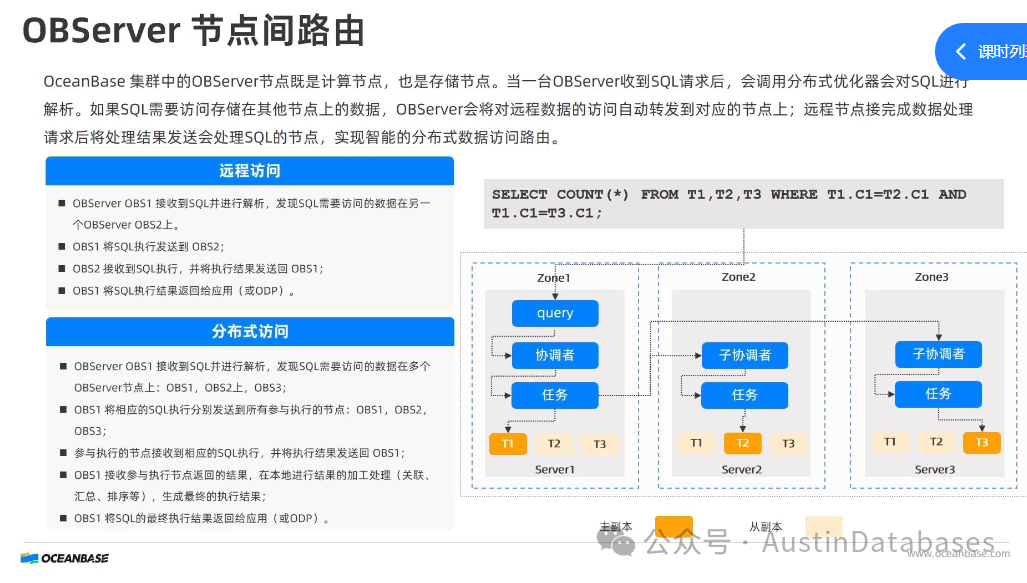
Task: Click bullet 'OBS1 将SQL执行结果返回给应用'
Action: [x=184, y=290]
